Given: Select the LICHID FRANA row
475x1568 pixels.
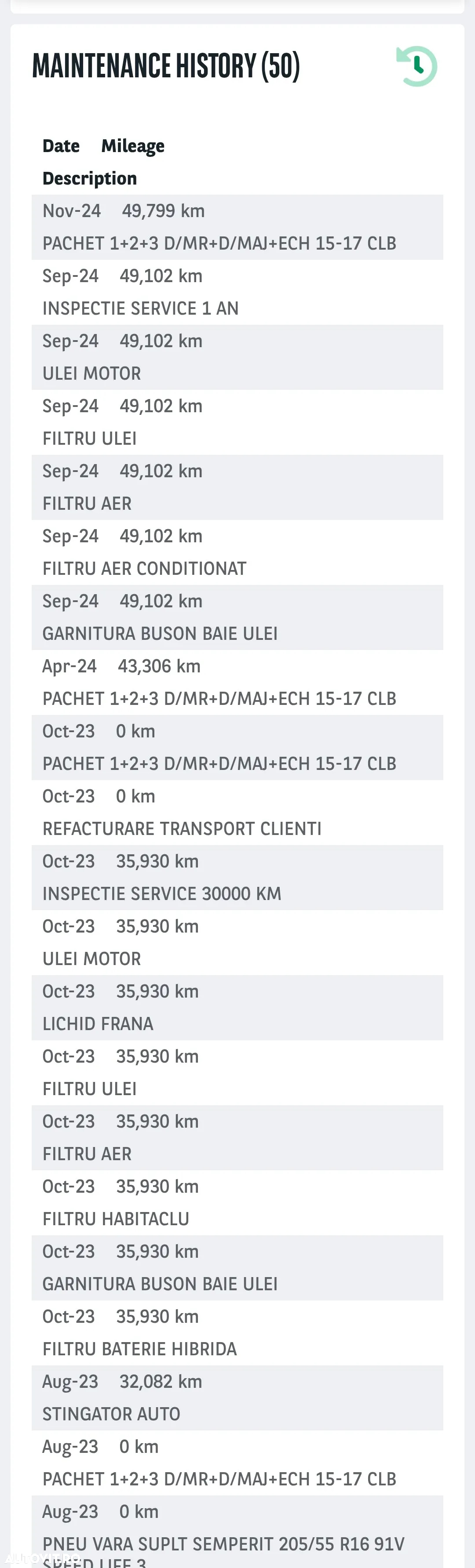Looking at the screenshot, I should (237, 1008).
